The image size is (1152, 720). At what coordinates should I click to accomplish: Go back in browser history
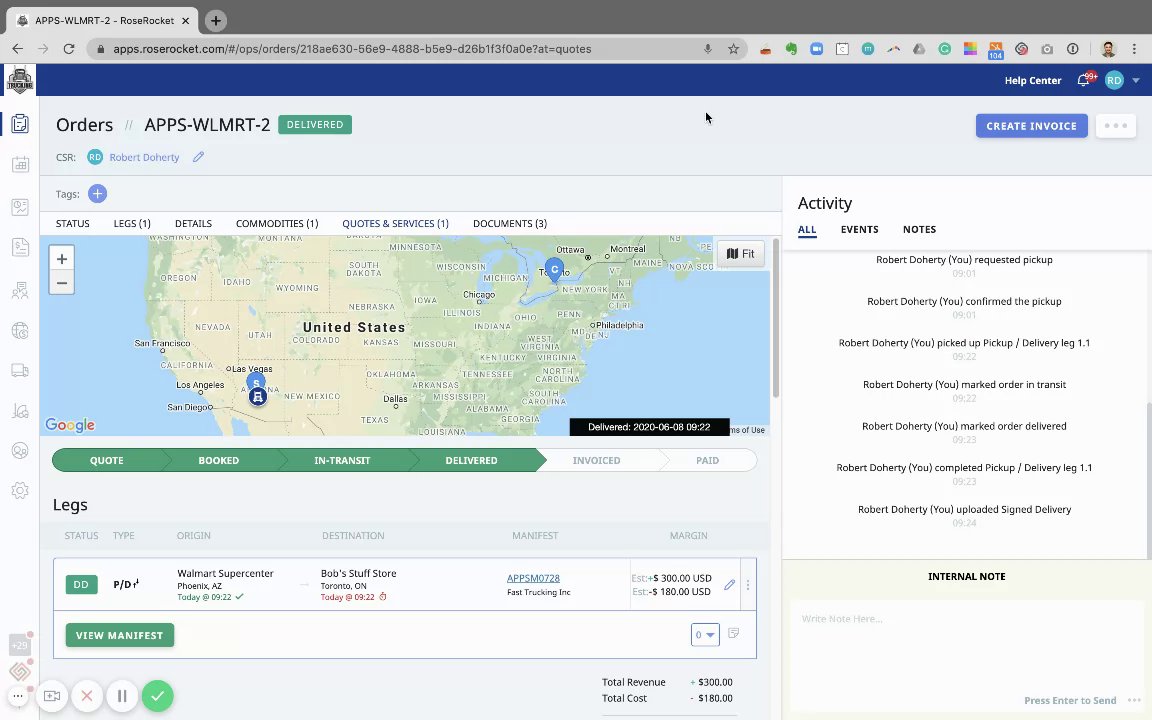18,49
